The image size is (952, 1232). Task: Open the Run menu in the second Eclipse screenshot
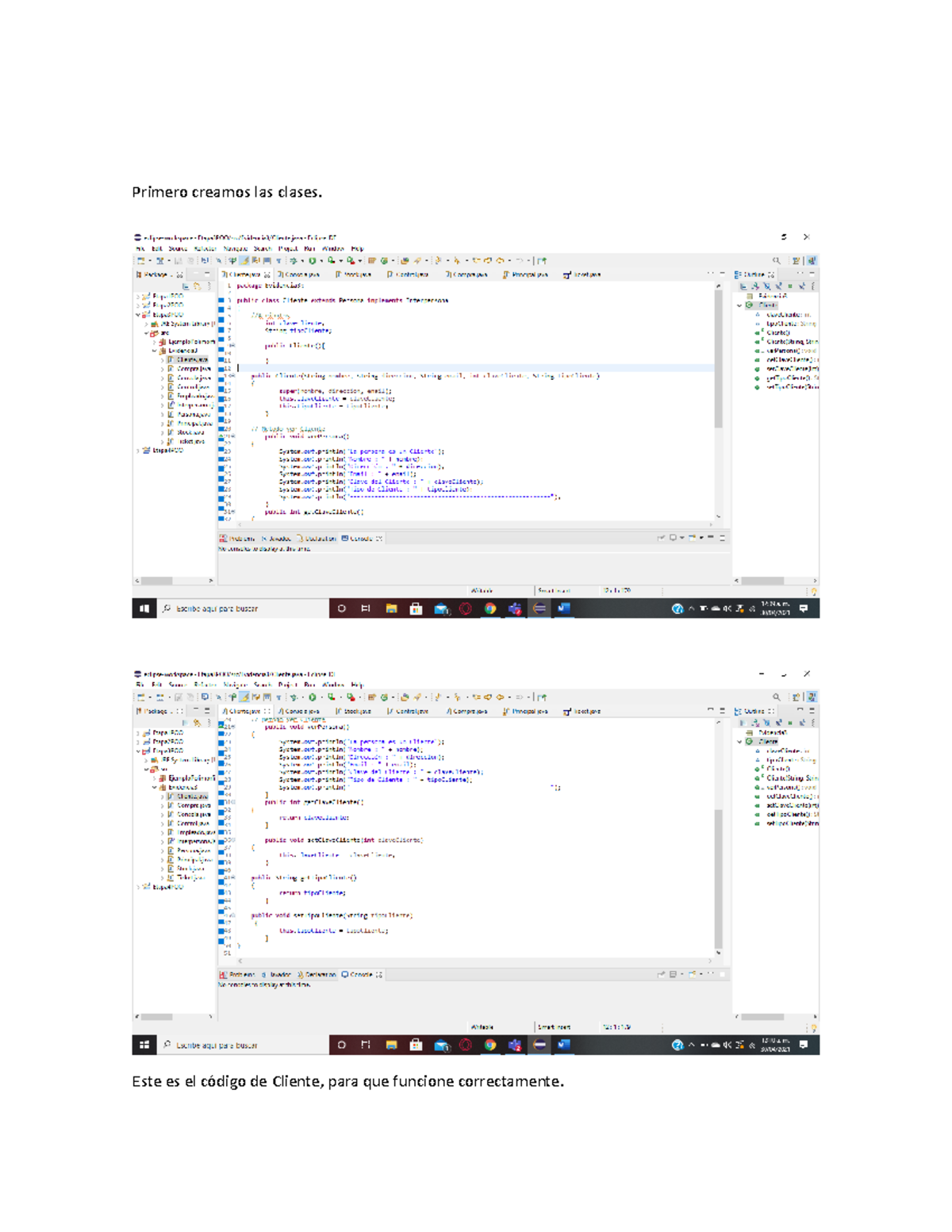pos(309,685)
